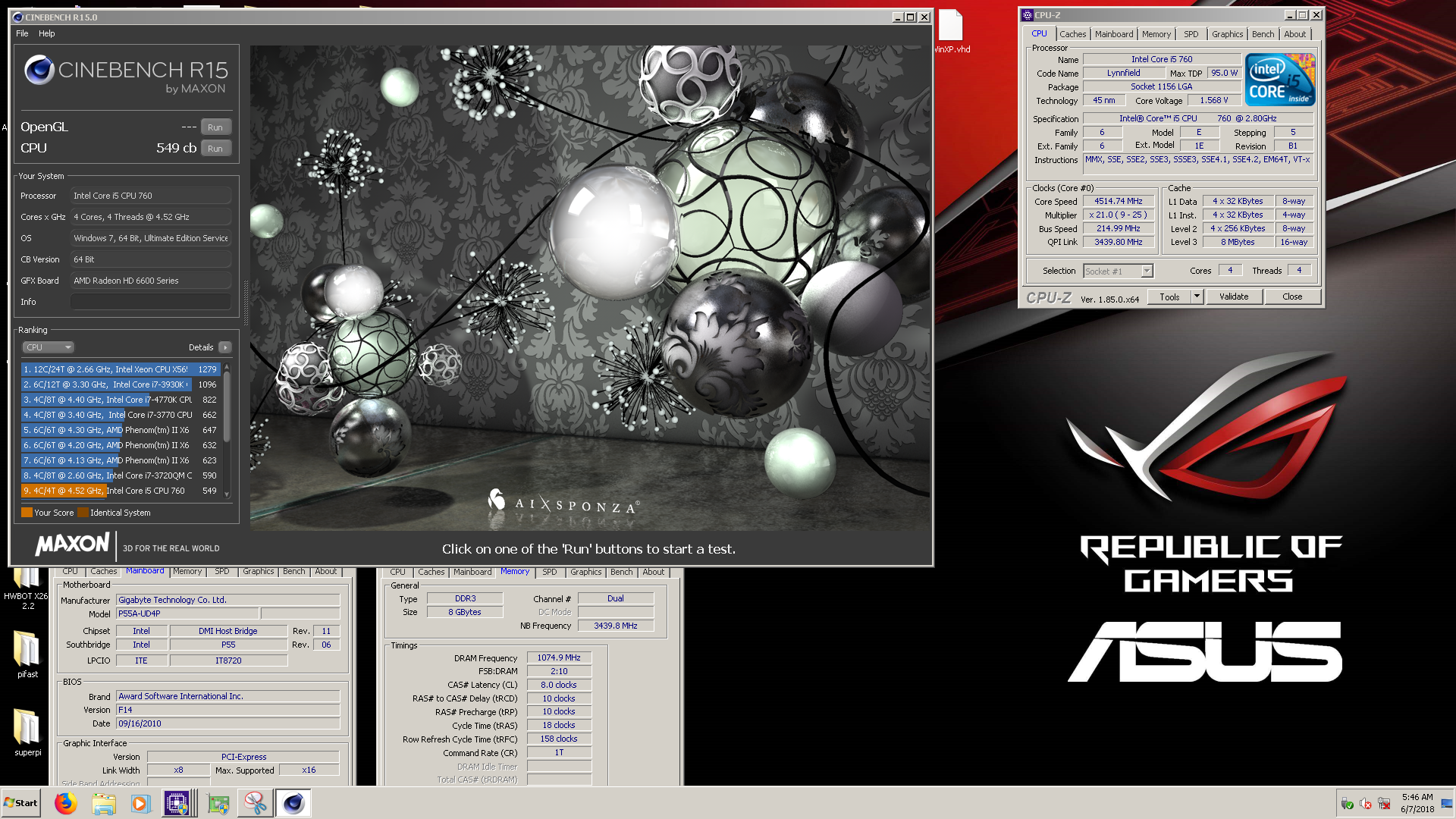Switch to CPU-Z windows taskbar icon
The height and width of the screenshot is (819, 1456).
[x=177, y=803]
